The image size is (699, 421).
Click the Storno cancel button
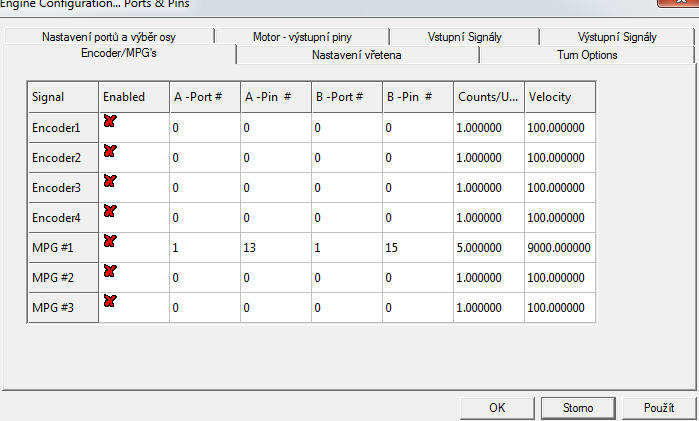[577, 407]
